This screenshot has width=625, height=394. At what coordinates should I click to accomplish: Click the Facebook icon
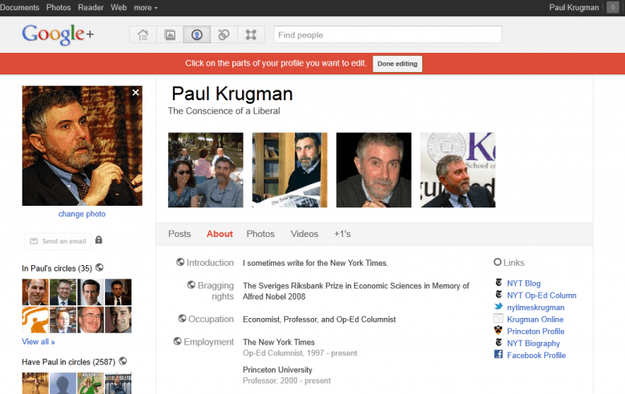pyautogui.click(x=498, y=354)
